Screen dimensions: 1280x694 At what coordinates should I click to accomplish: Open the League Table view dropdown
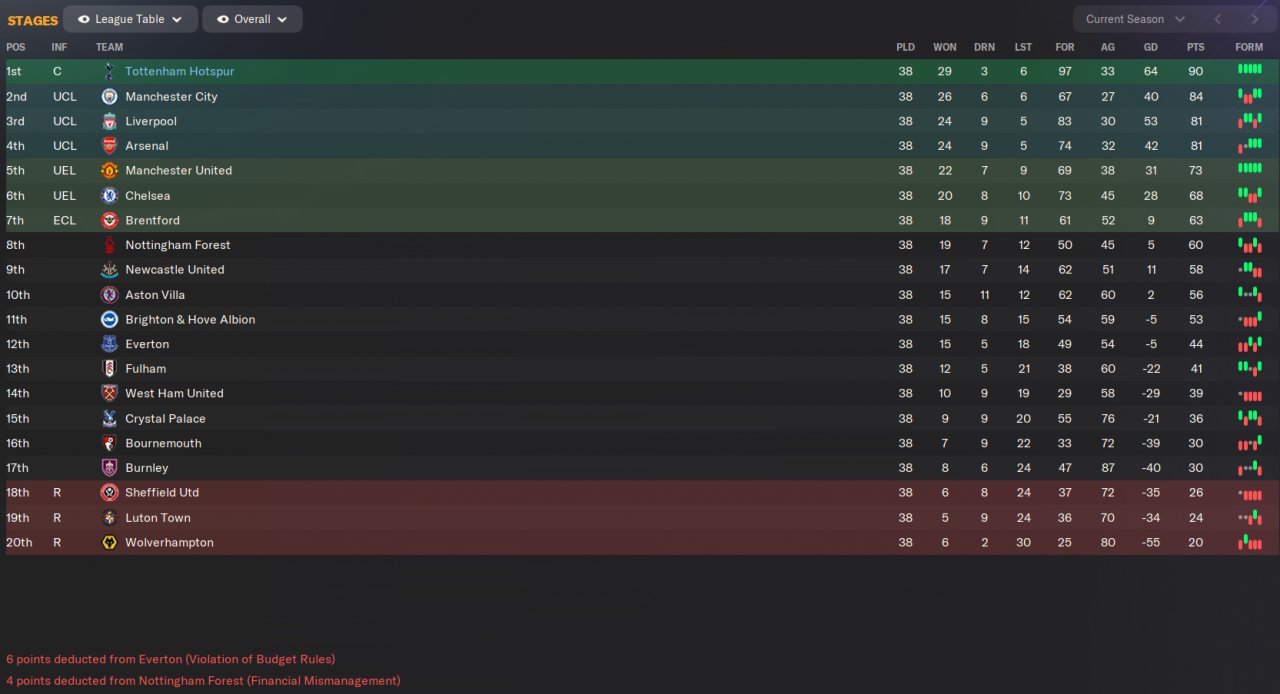[130, 19]
